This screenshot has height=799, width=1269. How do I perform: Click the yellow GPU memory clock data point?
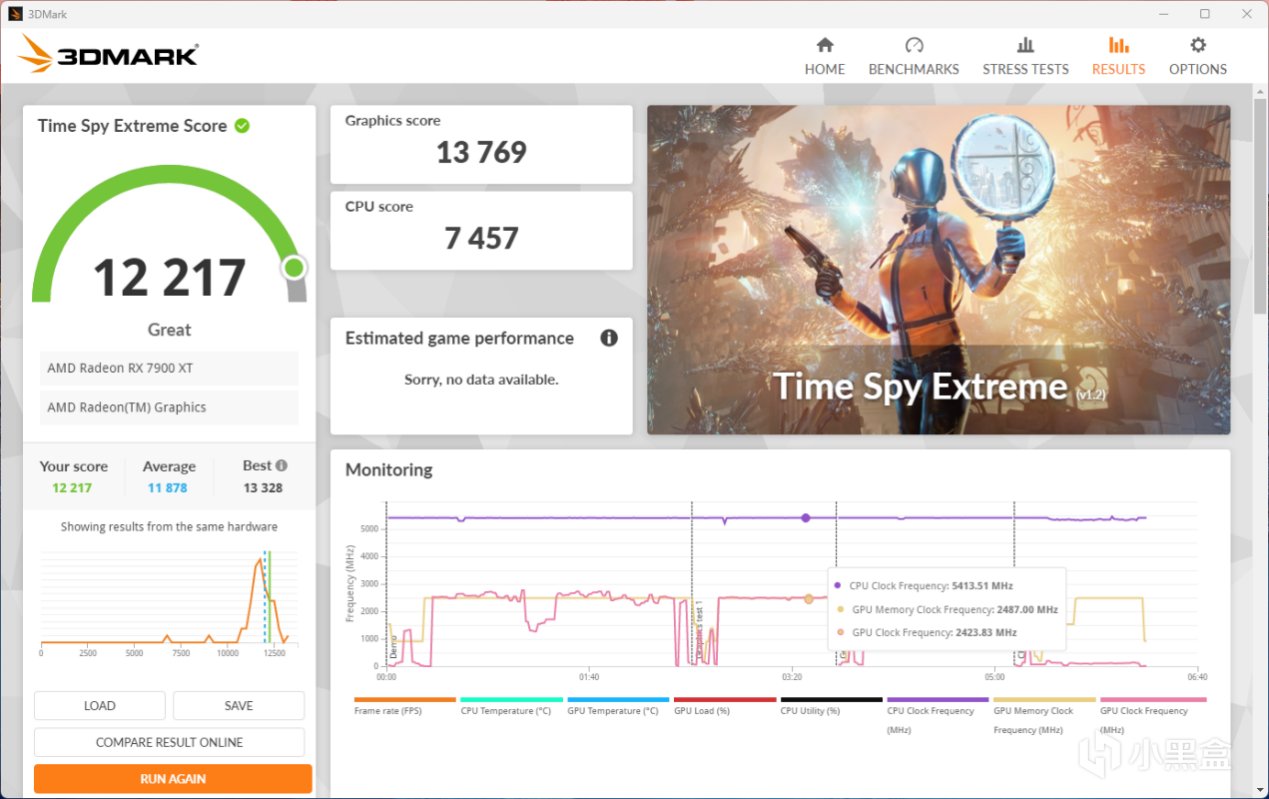809,599
